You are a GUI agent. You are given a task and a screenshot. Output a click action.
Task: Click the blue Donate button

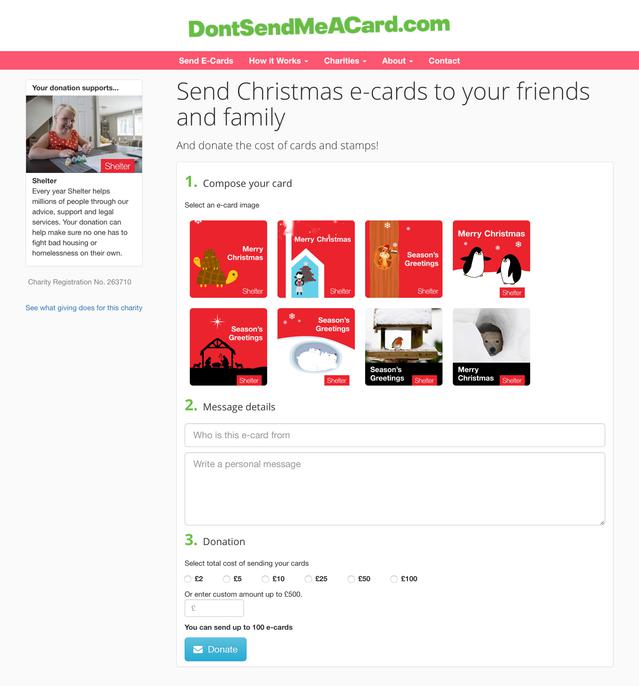pyautogui.click(x=216, y=649)
